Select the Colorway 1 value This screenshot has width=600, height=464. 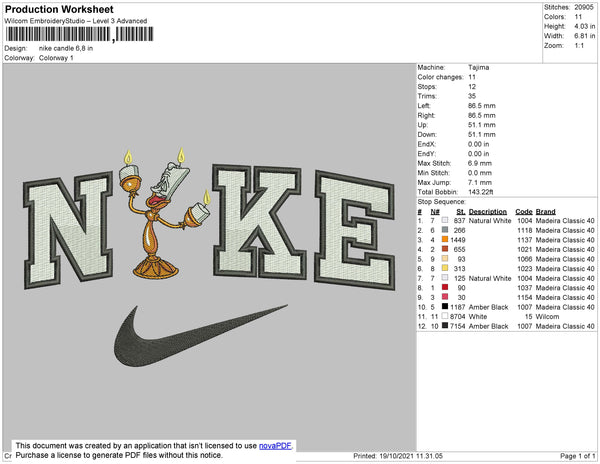click(56, 58)
